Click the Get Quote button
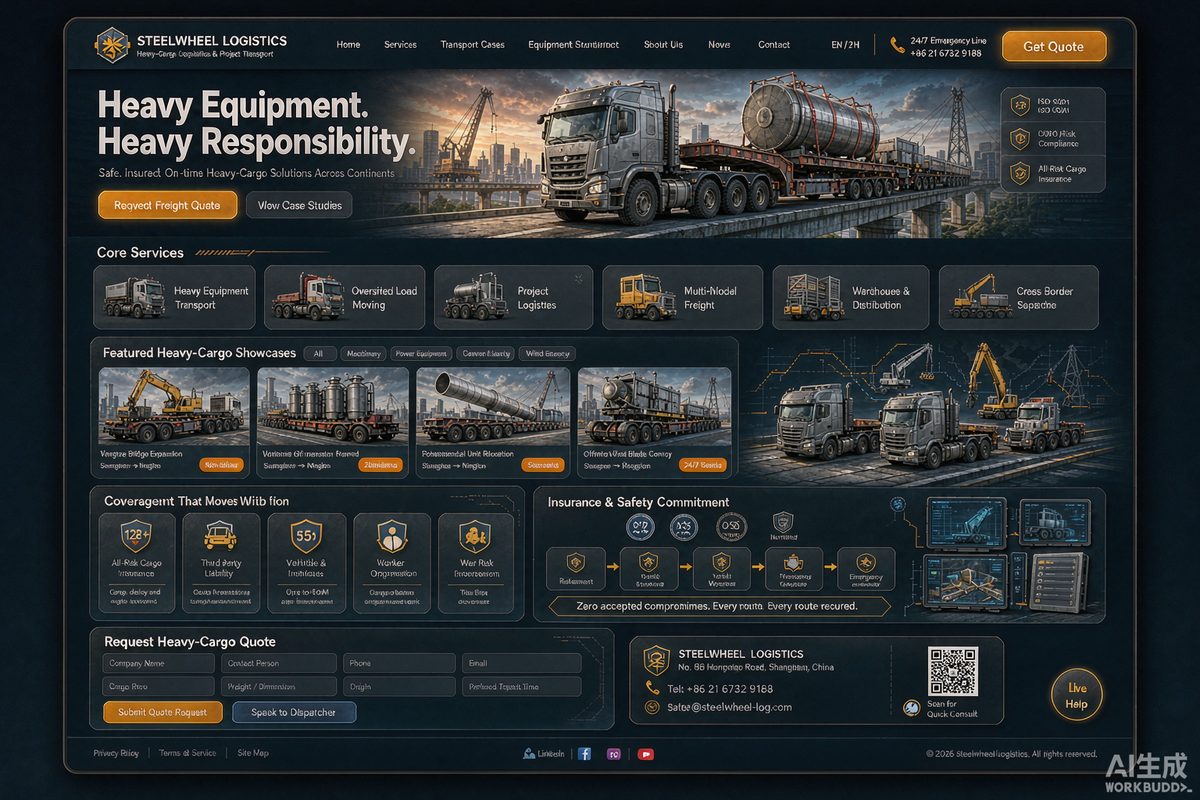This screenshot has width=1200, height=800. [x=1054, y=46]
